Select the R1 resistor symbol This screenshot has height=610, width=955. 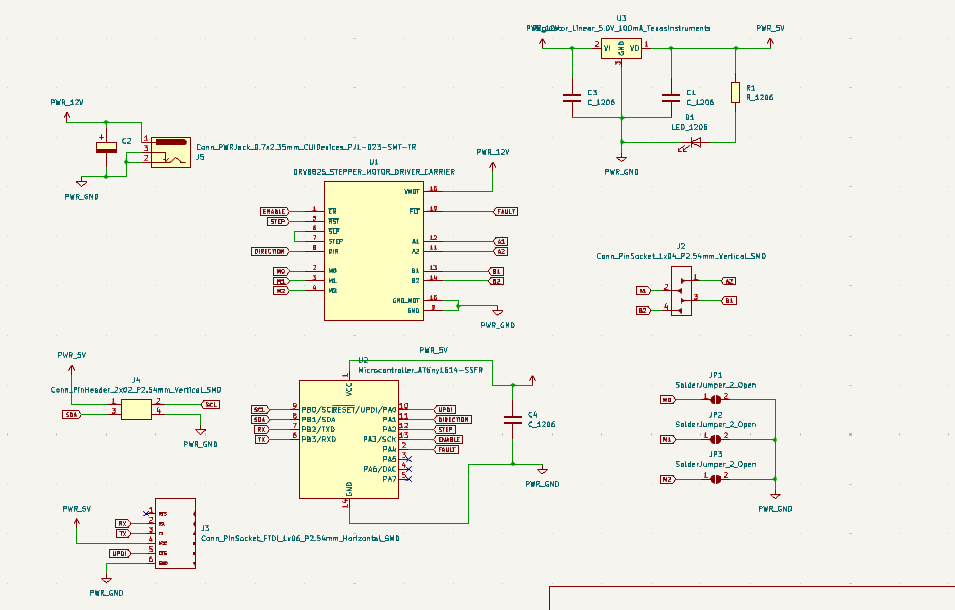[735, 93]
